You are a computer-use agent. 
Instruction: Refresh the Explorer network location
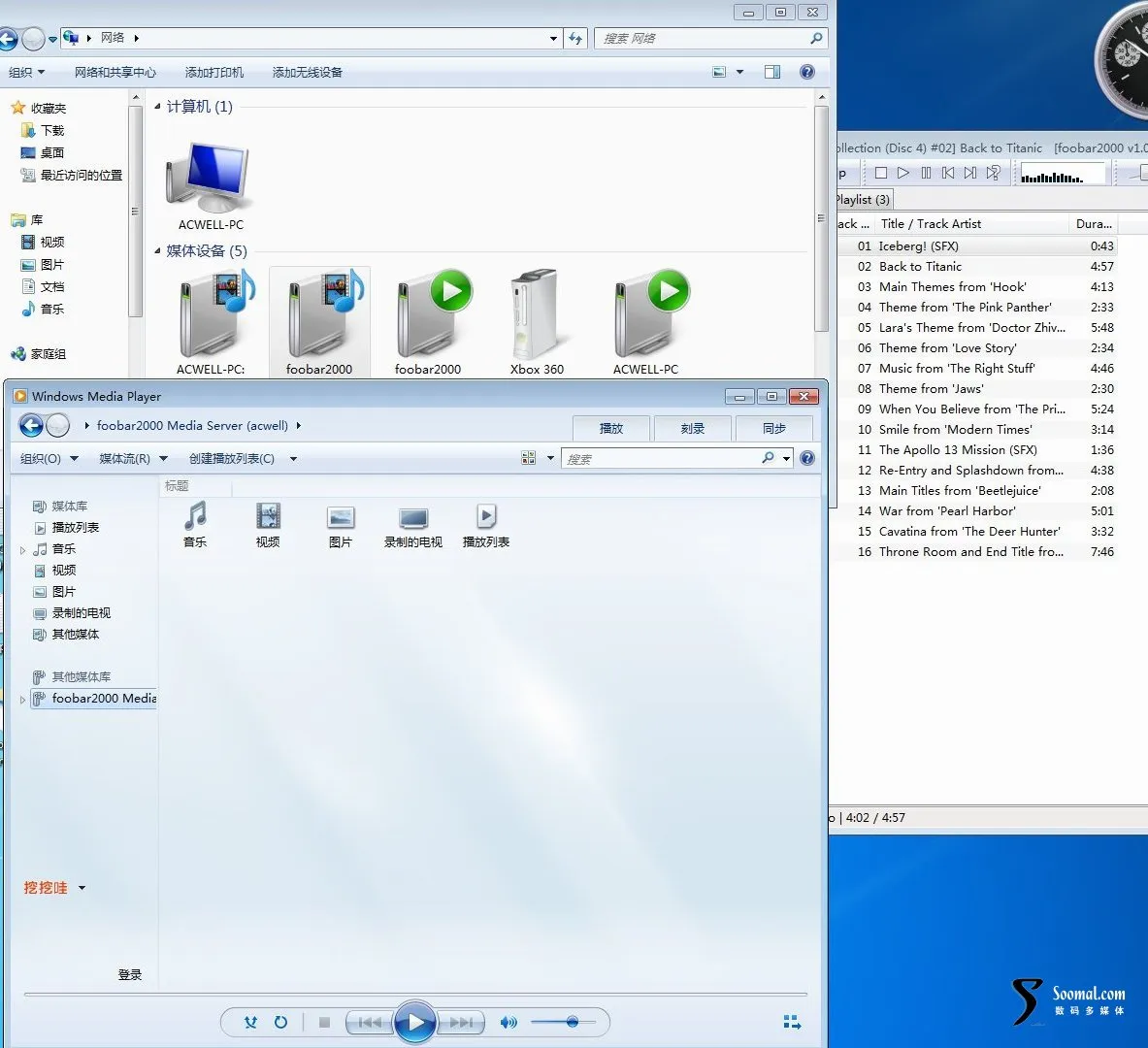pos(575,38)
